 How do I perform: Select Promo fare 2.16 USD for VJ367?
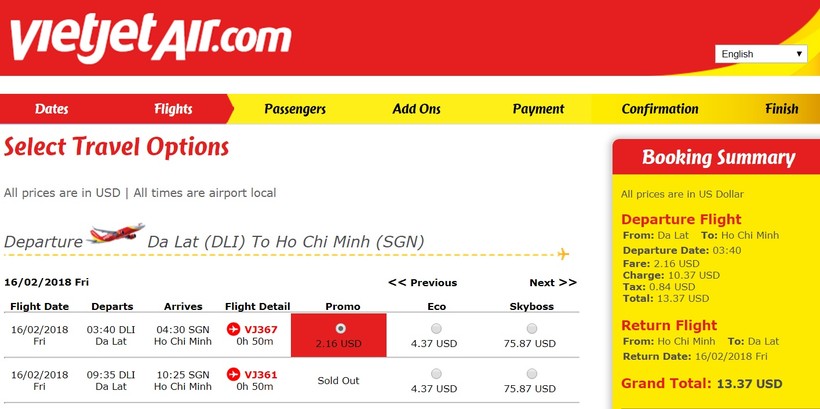(341, 328)
